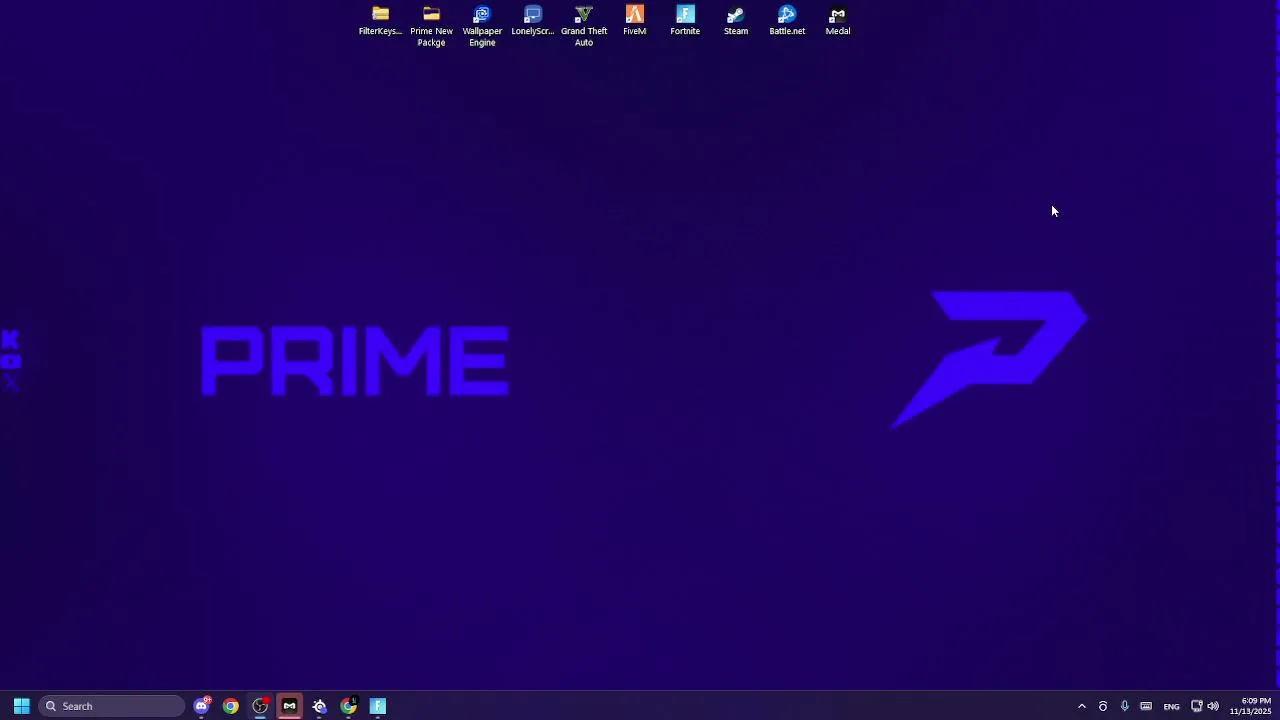Open the Chrome icon without profile badge
Viewport: 1280px width, 720px height.
point(231,706)
